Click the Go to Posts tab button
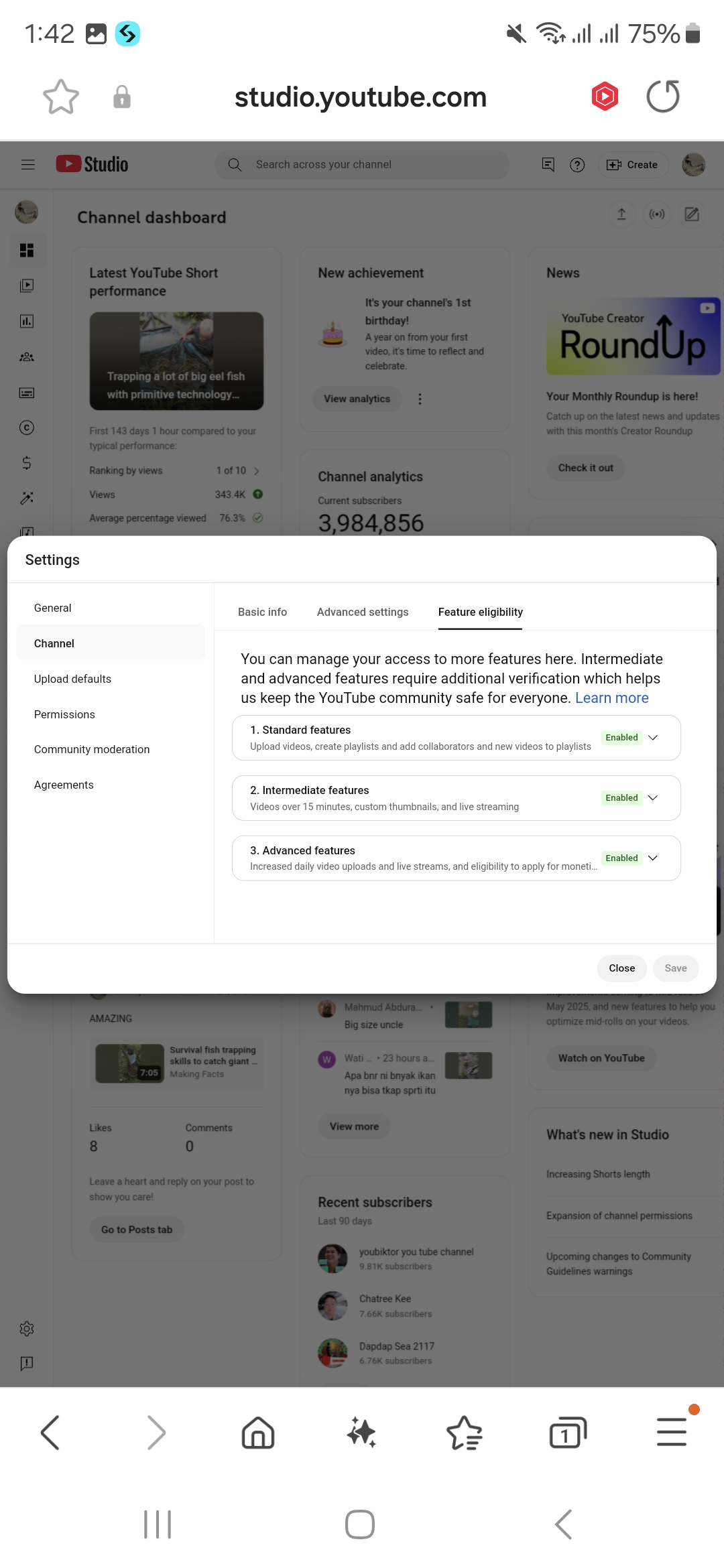Image resolution: width=724 pixels, height=1568 pixels. pos(137,1230)
